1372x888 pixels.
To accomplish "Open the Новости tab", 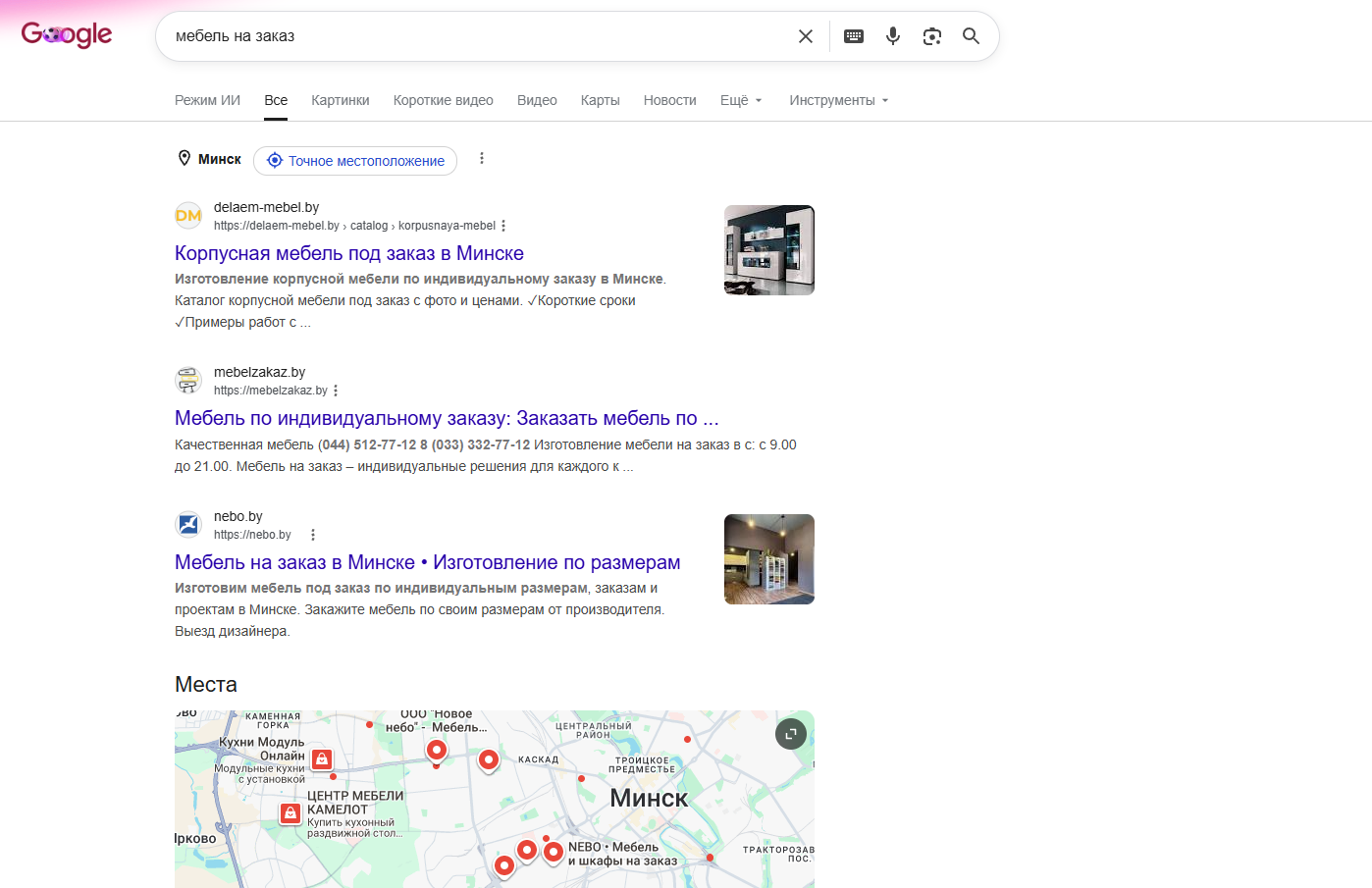I will 670,100.
